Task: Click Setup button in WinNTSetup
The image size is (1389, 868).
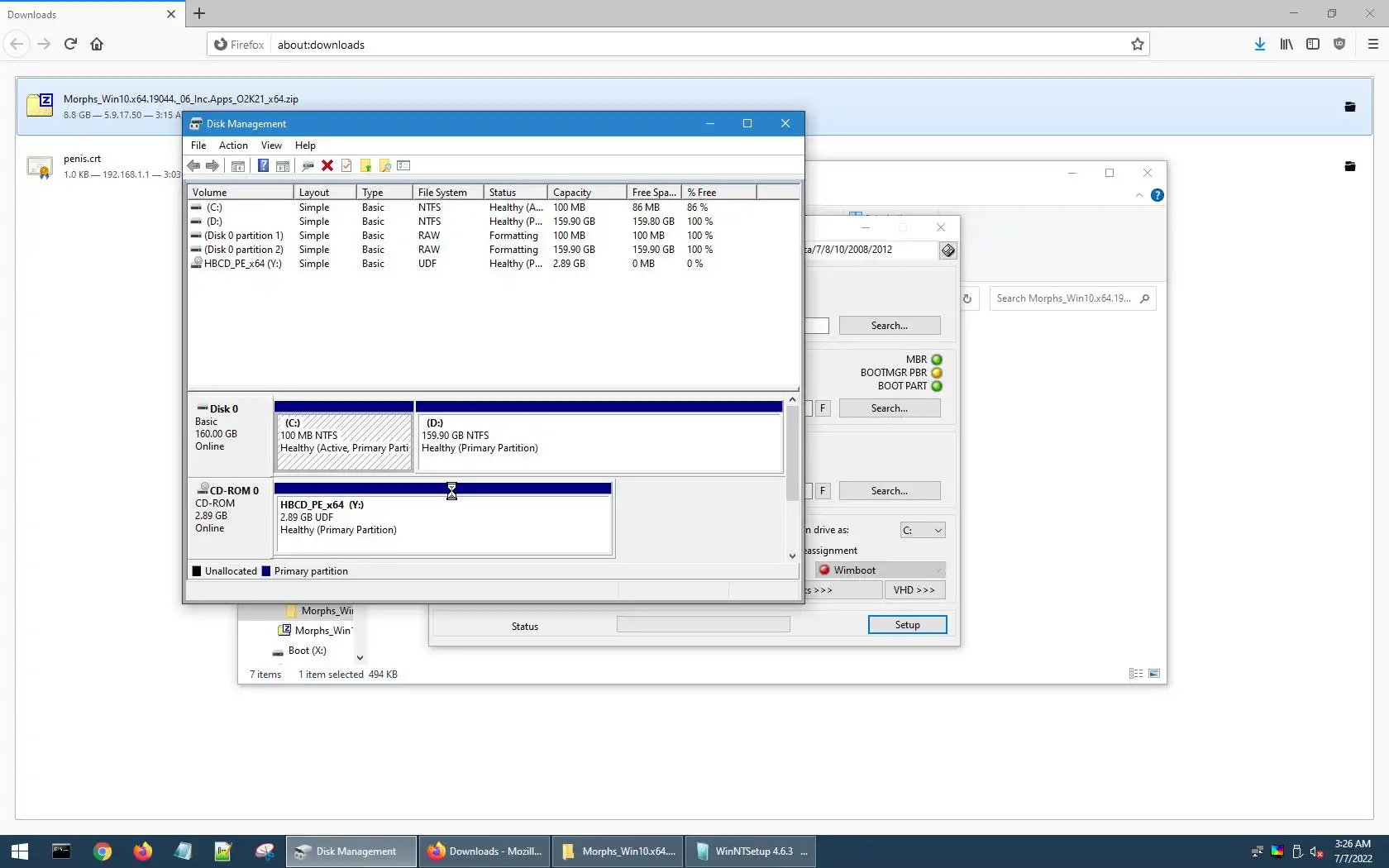Action: click(907, 625)
